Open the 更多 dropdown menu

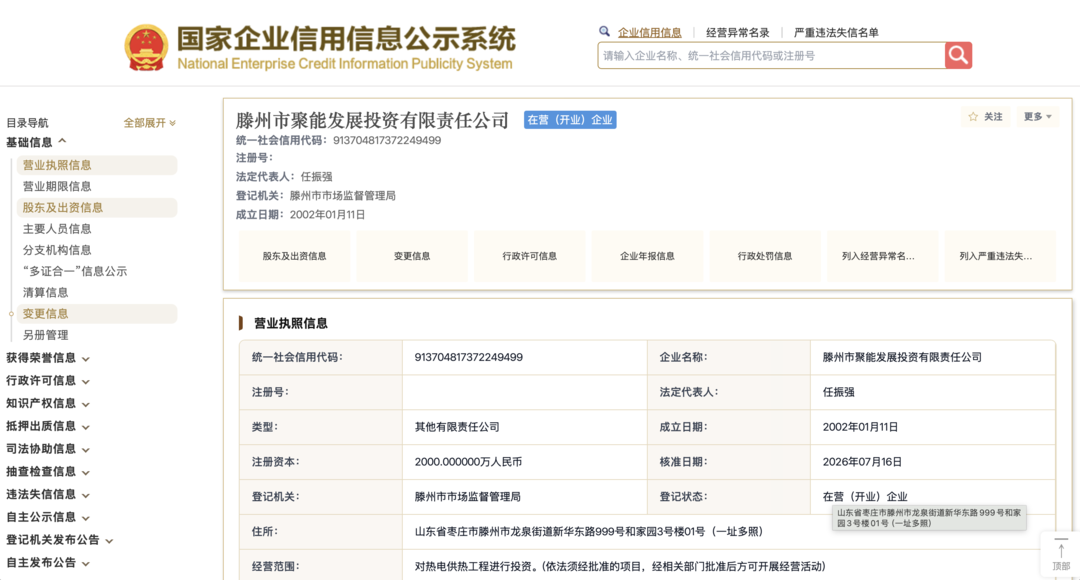1037,117
